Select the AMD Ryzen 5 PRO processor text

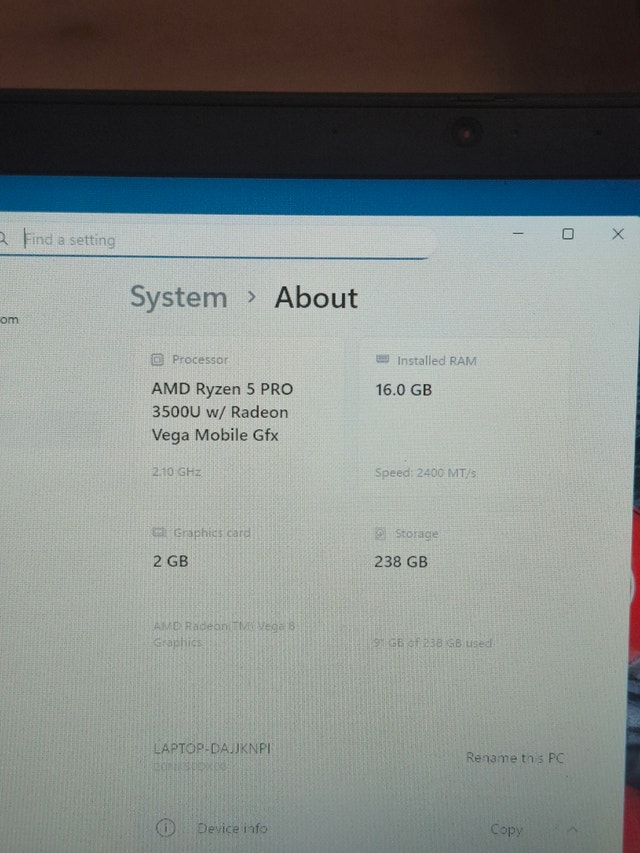[222, 412]
